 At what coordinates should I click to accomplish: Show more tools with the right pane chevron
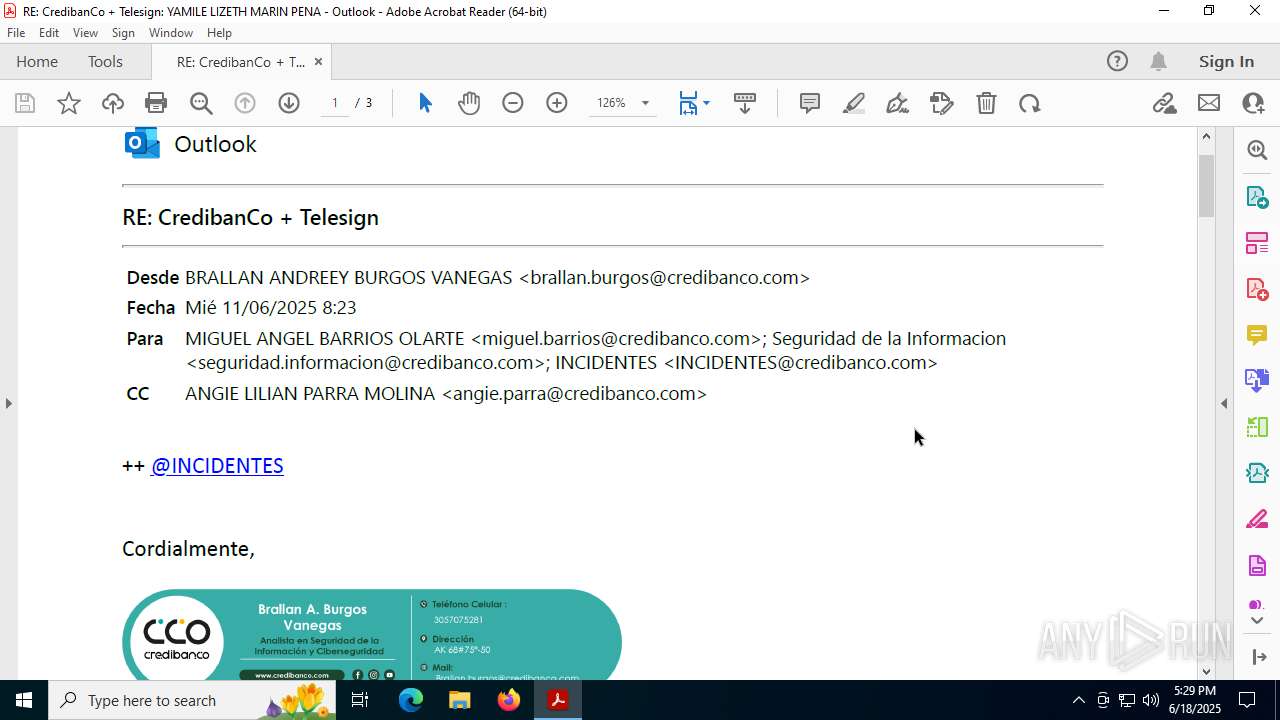pyautogui.click(x=1257, y=621)
